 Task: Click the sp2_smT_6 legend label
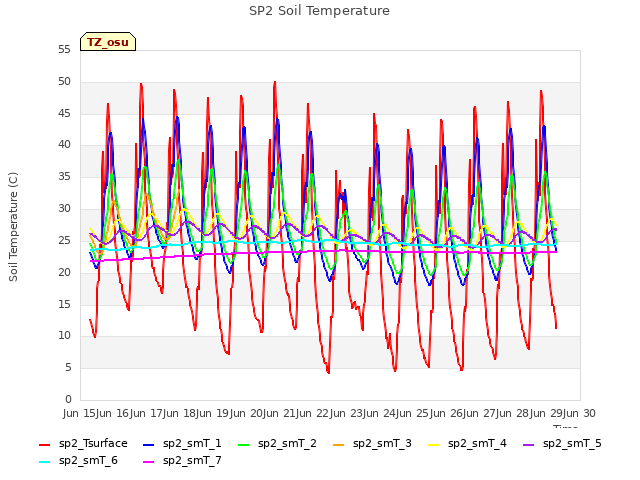click(88, 460)
